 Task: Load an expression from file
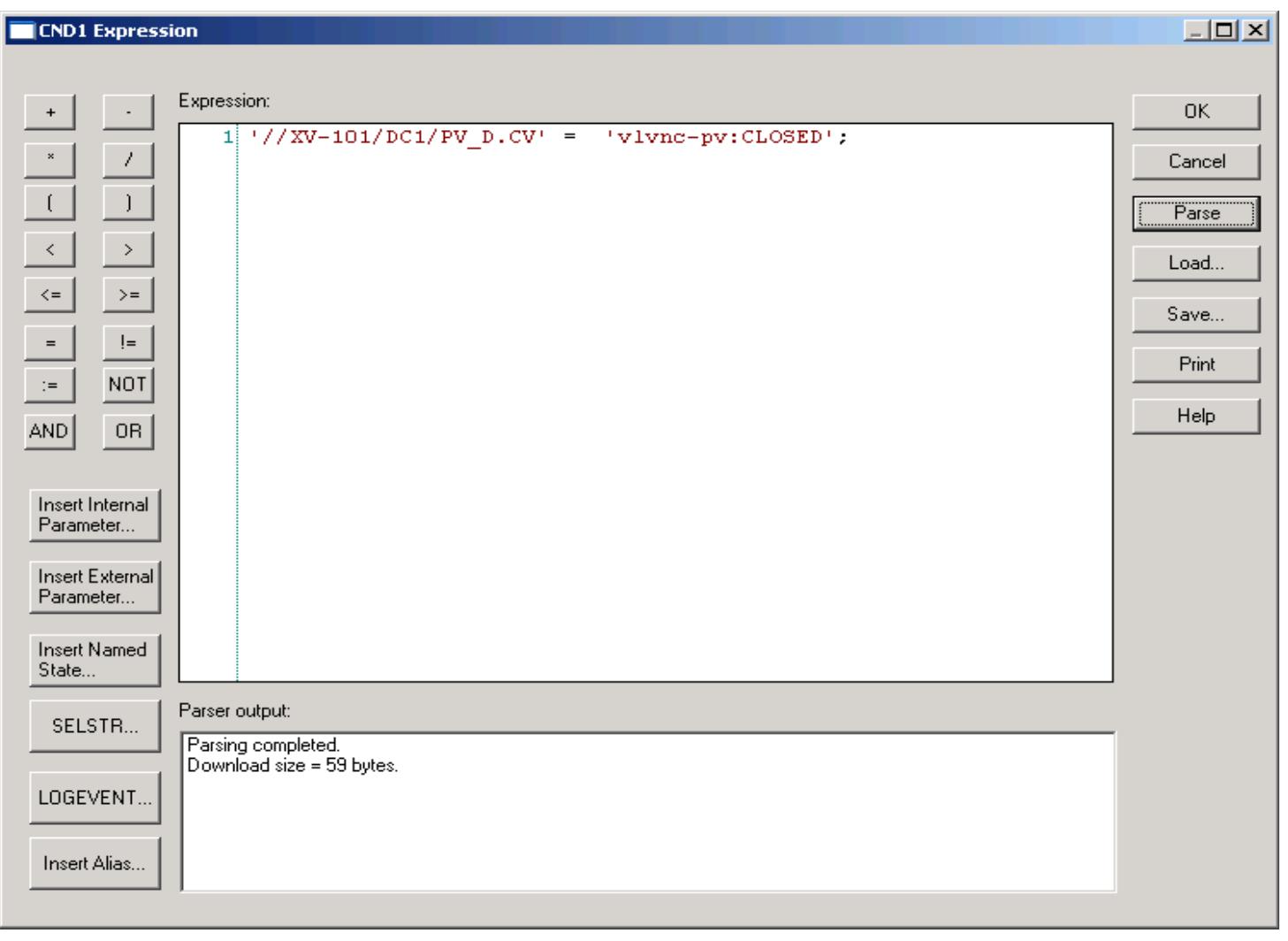click(1196, 264)
